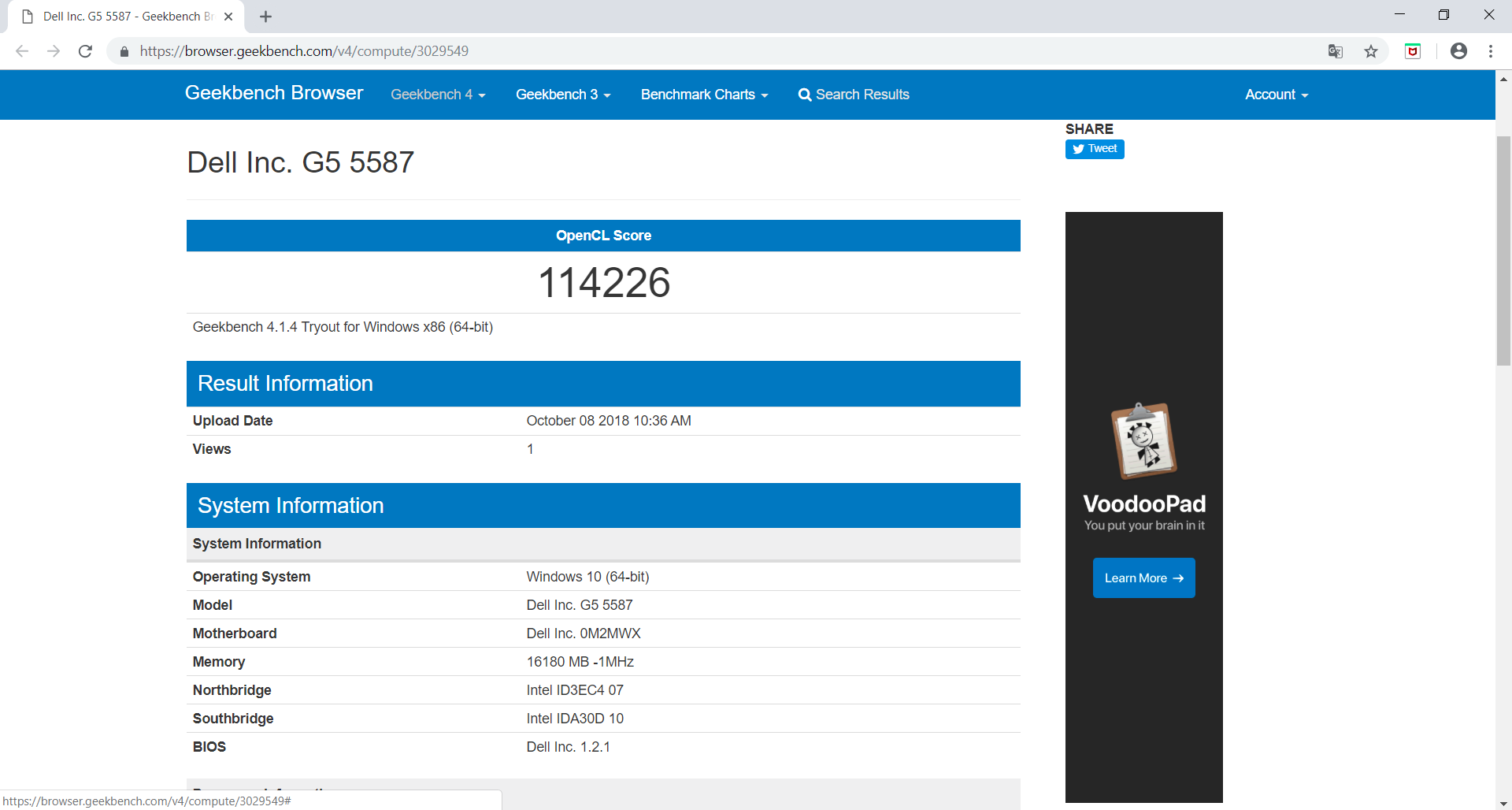Viewport: 1512px width, 810px height.
Task: Expand the Benchmark Charts dropdown
Action: (704, 95)
